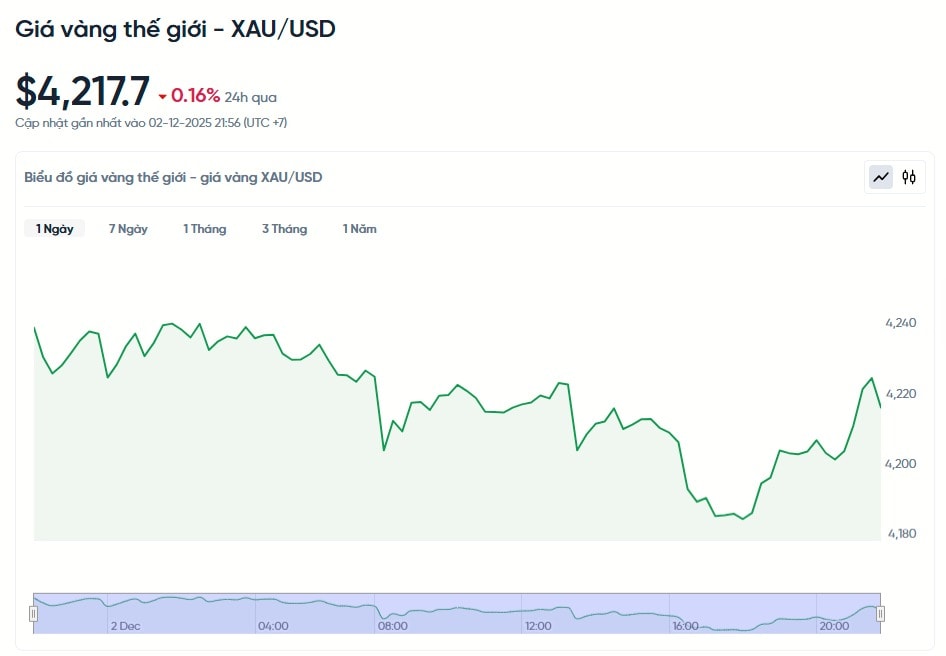Switch to the candlestick chart icon
The height and width of the screenshot is (656, 946).
point(908,177)
